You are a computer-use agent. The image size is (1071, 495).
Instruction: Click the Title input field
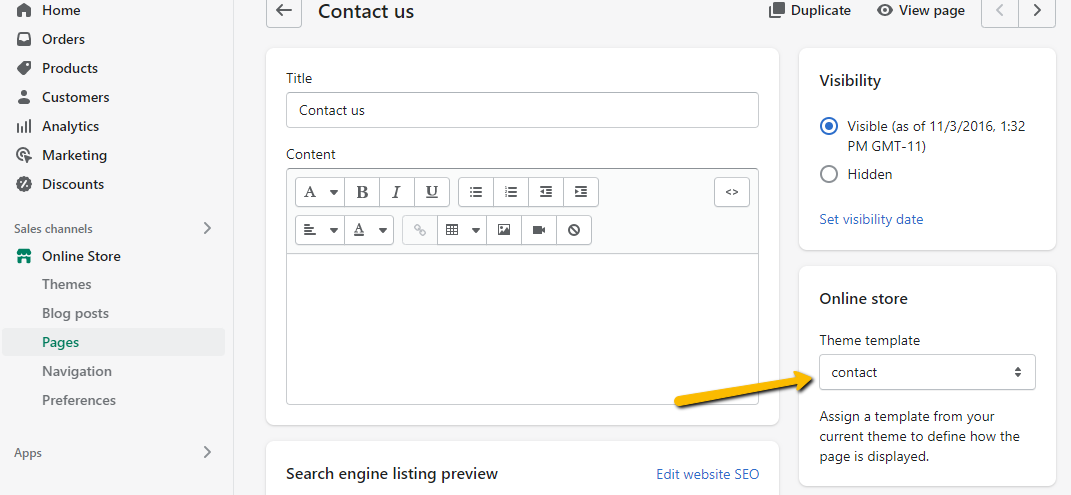coord(522,110)
